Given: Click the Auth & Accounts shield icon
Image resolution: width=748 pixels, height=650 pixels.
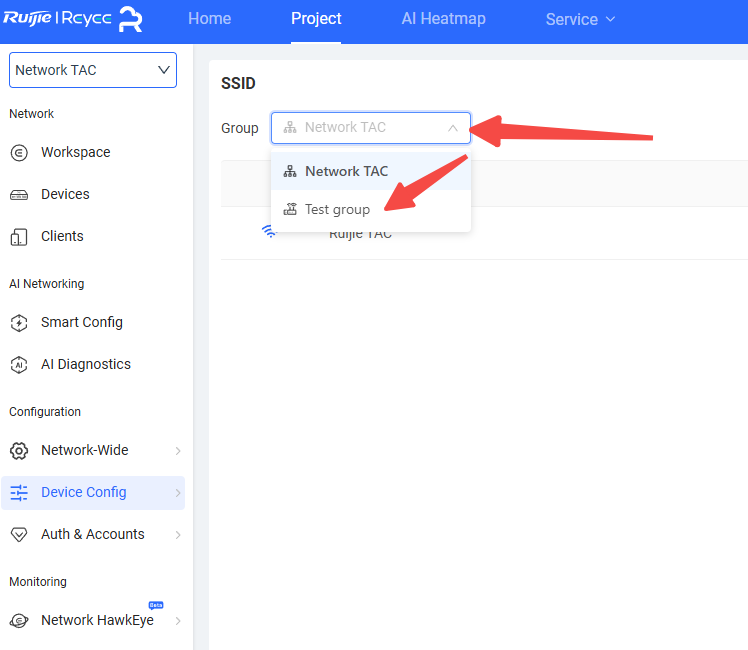Looking at the screenshot, I should pyautogui.click(x=19, y=535).
